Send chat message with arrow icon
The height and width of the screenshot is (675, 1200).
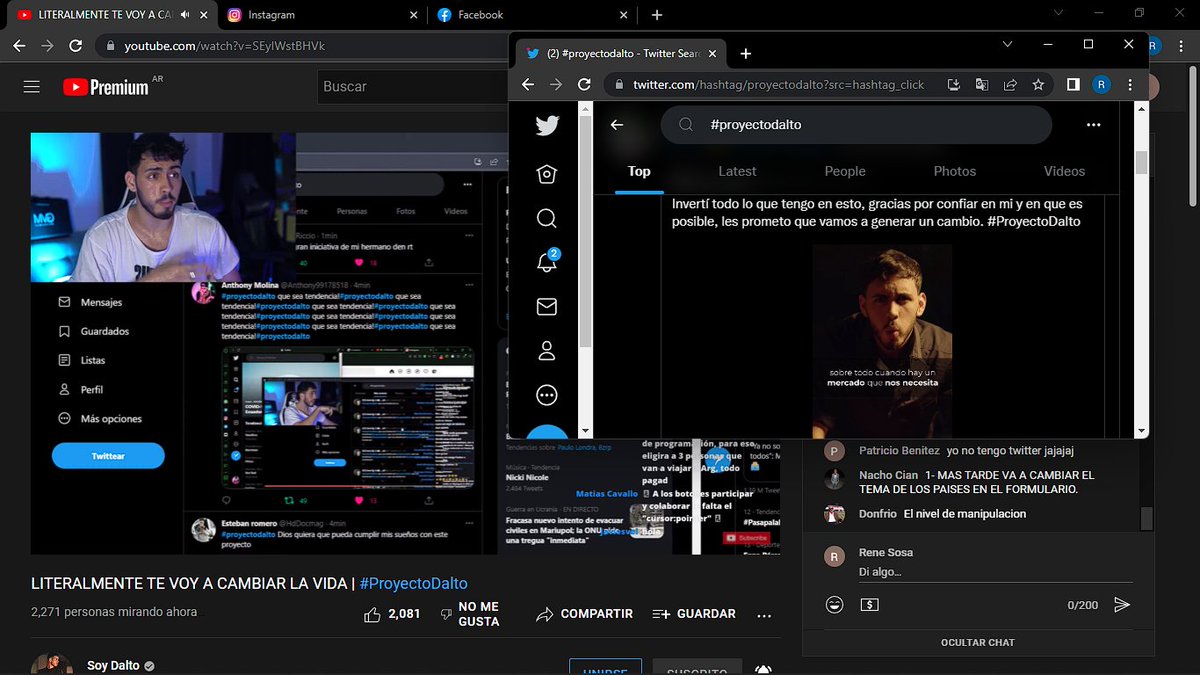pyautogui.click(x=1122, y=605)
